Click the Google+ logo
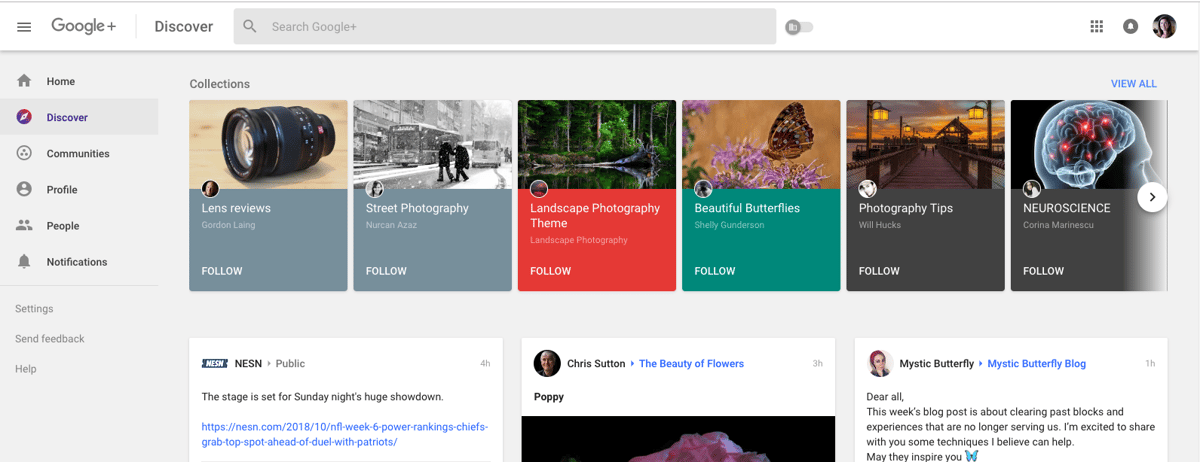Screen dimensions: 1200x462 [84, 26]
